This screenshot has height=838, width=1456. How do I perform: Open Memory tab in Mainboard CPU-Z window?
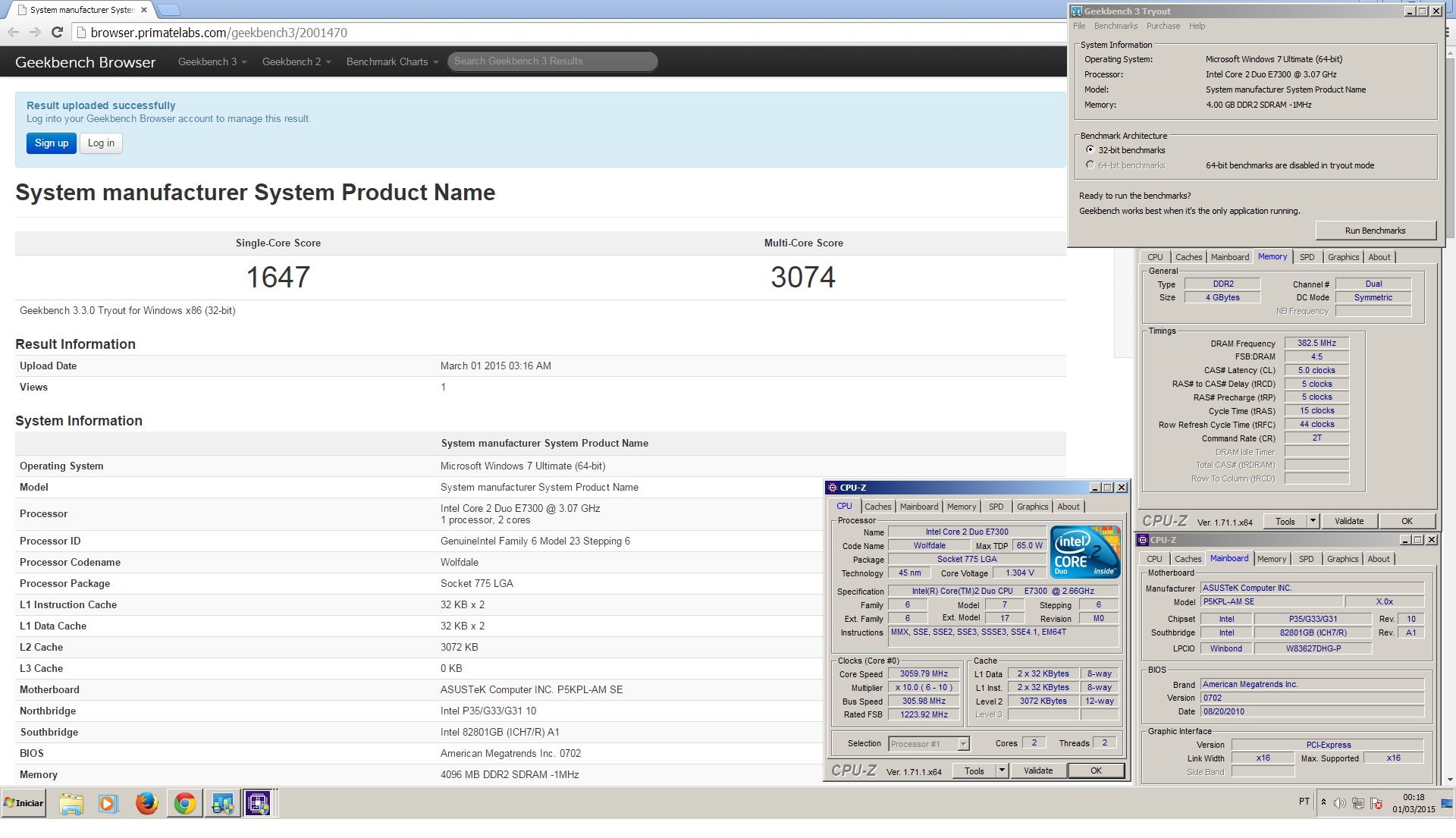point(1272,559)
